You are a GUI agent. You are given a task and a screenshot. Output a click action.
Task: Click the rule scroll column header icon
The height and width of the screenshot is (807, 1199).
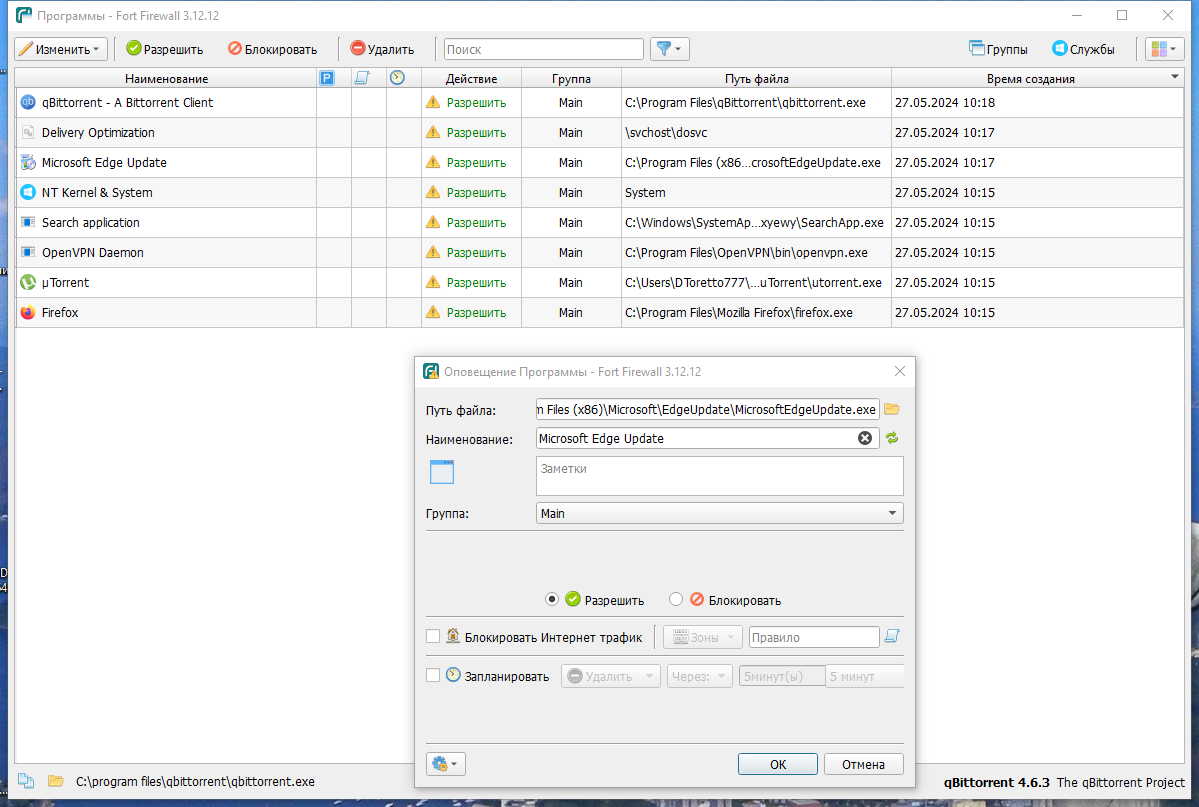[x=362, y=78]
